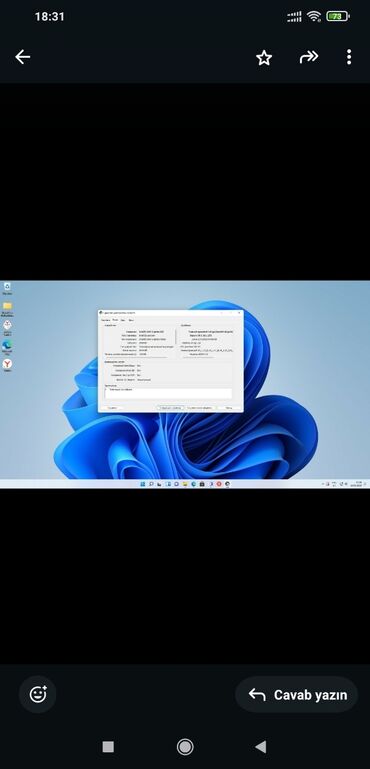370x769 pixels.
Task: Tap the Cavab yazın reply button
Action: 297,694
